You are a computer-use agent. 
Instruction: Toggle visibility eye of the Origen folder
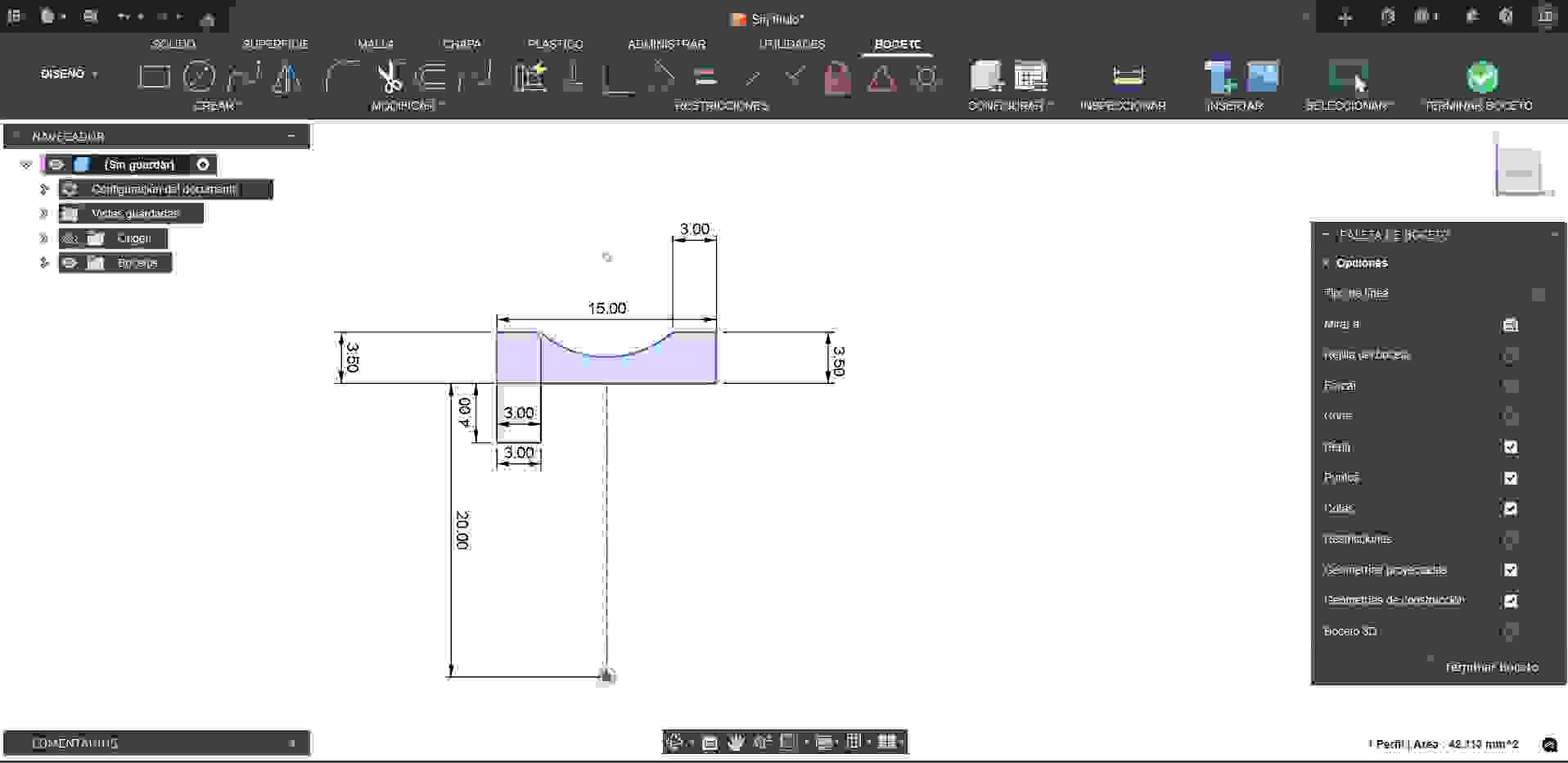click(70, 238)
